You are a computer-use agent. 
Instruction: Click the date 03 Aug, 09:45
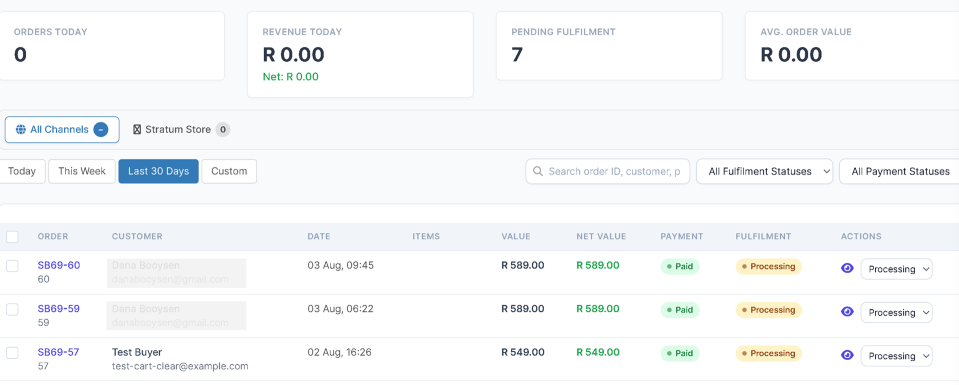pyautogui.click(x=341, y=265)
